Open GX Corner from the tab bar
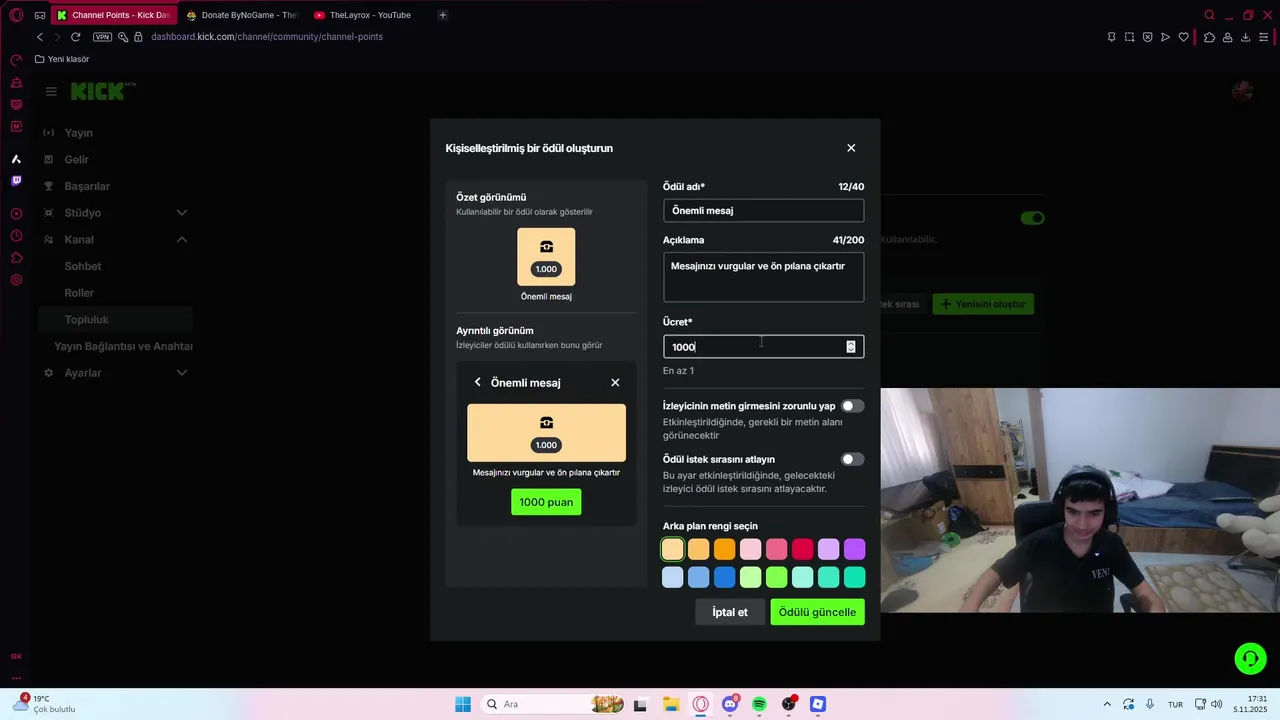 pos(40,15)
